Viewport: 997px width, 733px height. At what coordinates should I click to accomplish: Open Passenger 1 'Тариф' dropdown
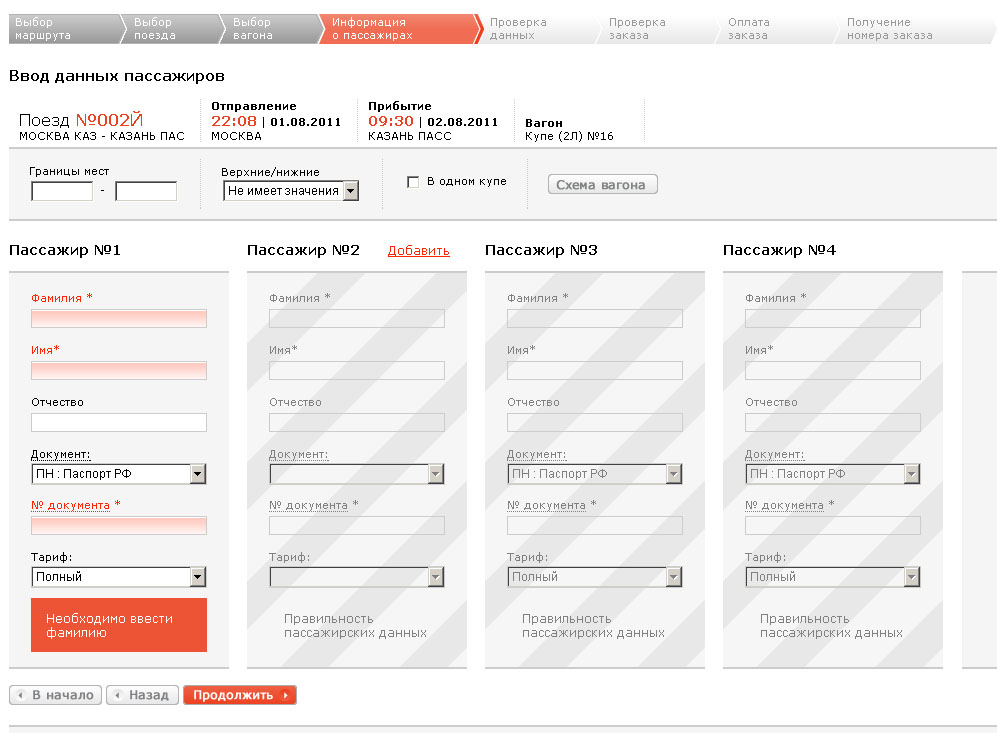coord(118,577)
